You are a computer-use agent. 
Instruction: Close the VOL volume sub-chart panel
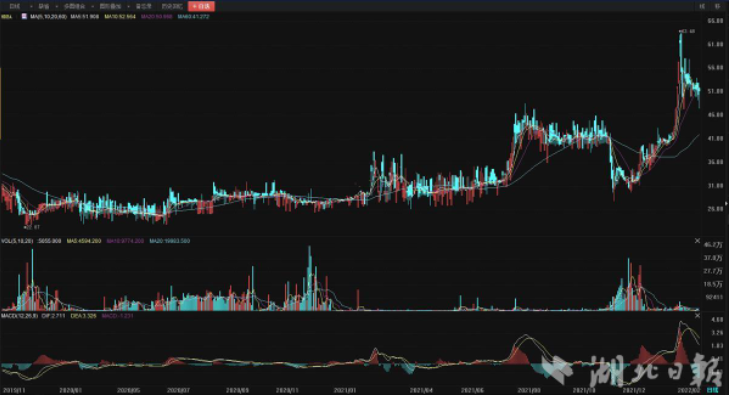697,241
